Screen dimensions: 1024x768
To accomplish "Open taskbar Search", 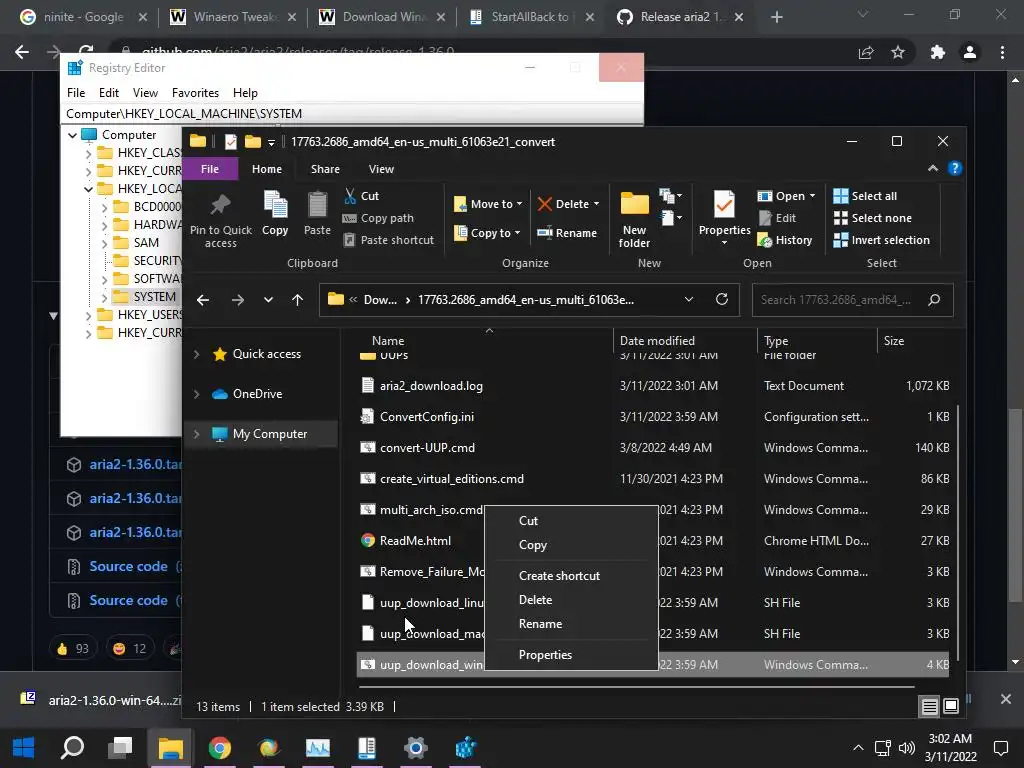I will [72, 747].
